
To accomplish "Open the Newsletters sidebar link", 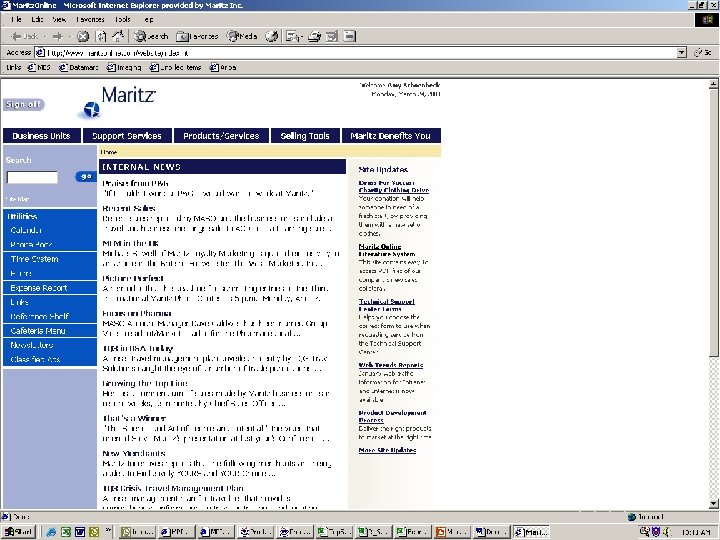I will click(32, 345).
